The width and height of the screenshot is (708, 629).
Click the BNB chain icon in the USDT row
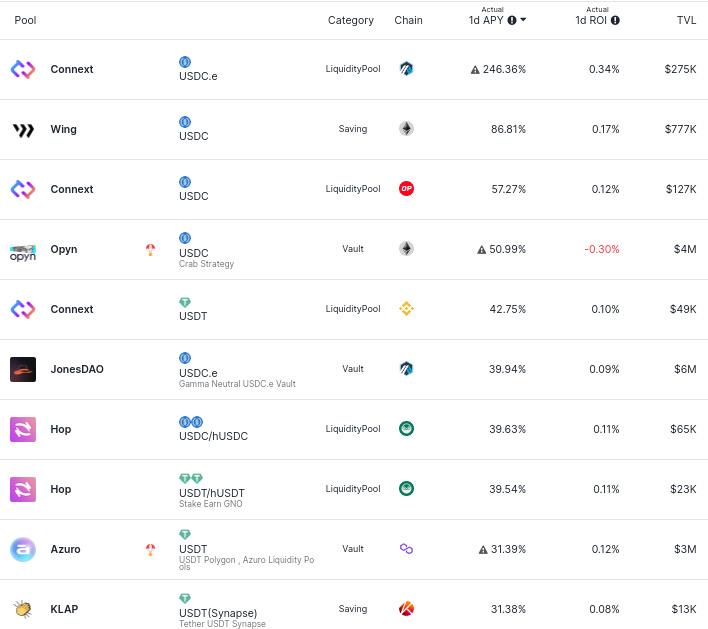tap(406, 309)
